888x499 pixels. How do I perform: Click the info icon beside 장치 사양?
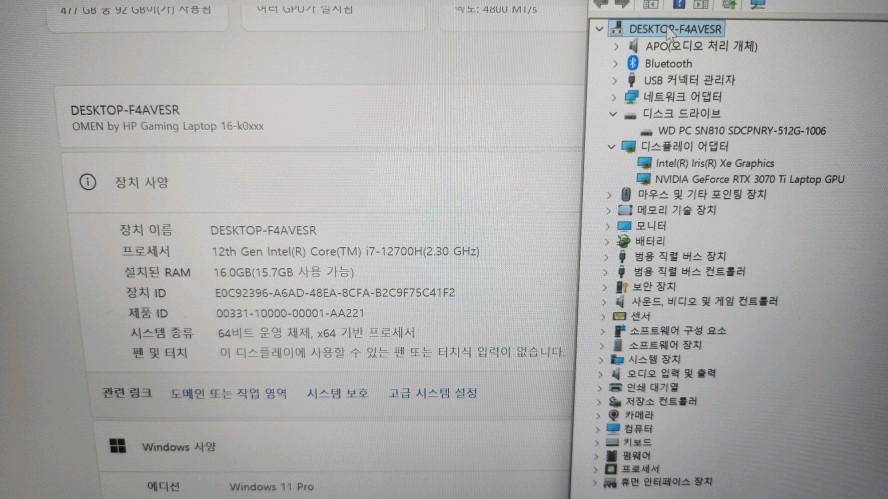tap(88, 182)
